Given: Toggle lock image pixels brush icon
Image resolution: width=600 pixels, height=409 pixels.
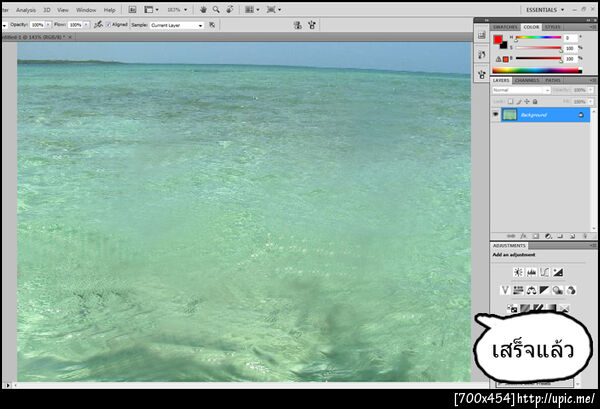Looking at the screenshot, I should (519, 101).
